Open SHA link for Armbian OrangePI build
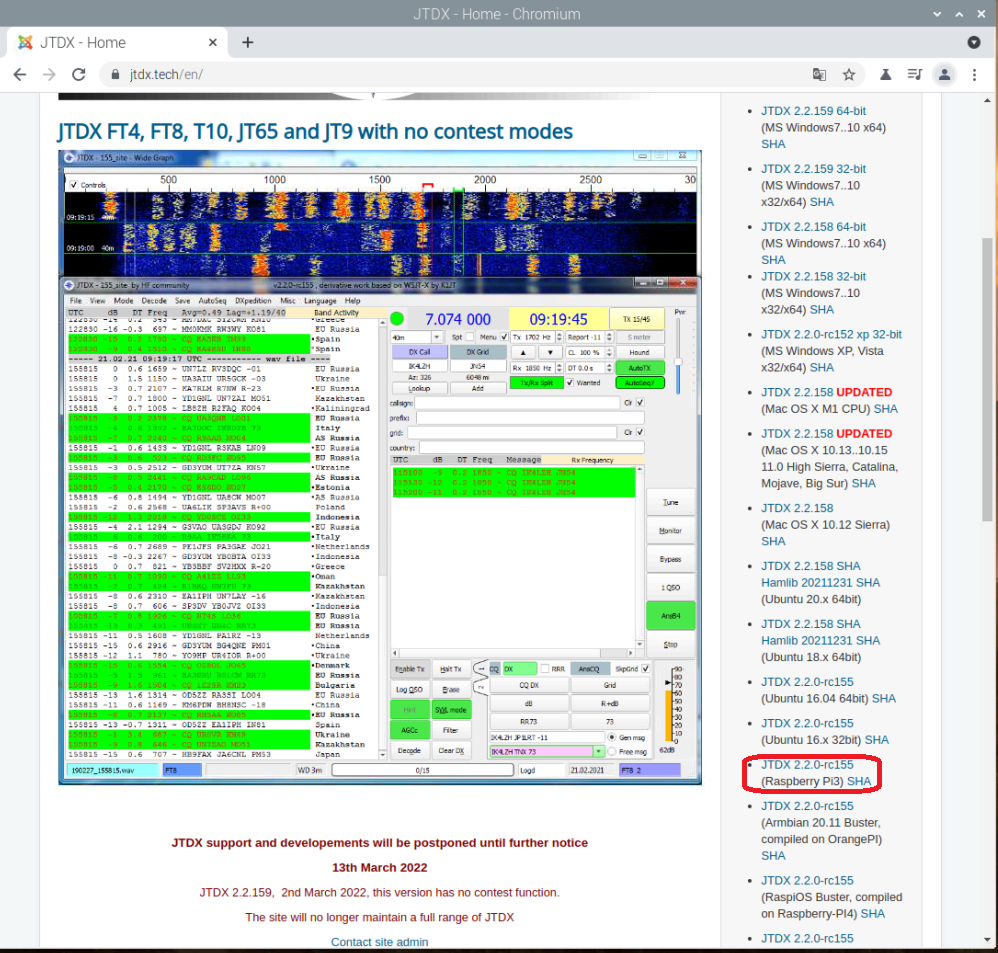998x953 pixels. 773,856
